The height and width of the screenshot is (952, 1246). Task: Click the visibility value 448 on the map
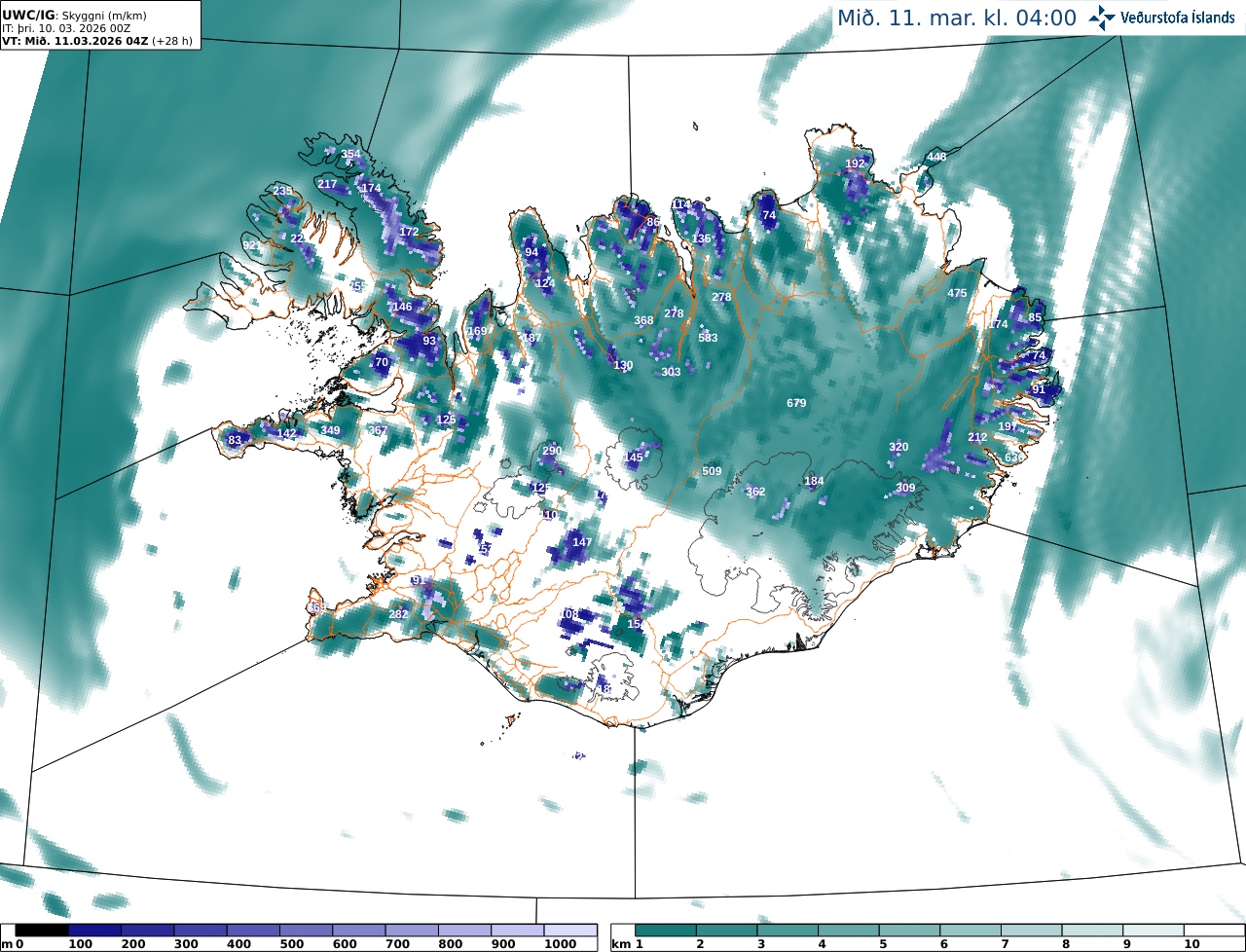[936, 157]
